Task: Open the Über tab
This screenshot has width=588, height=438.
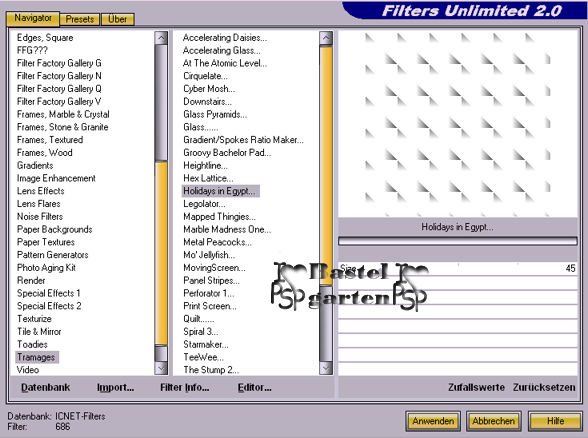Action: click(x=117, y=19)
